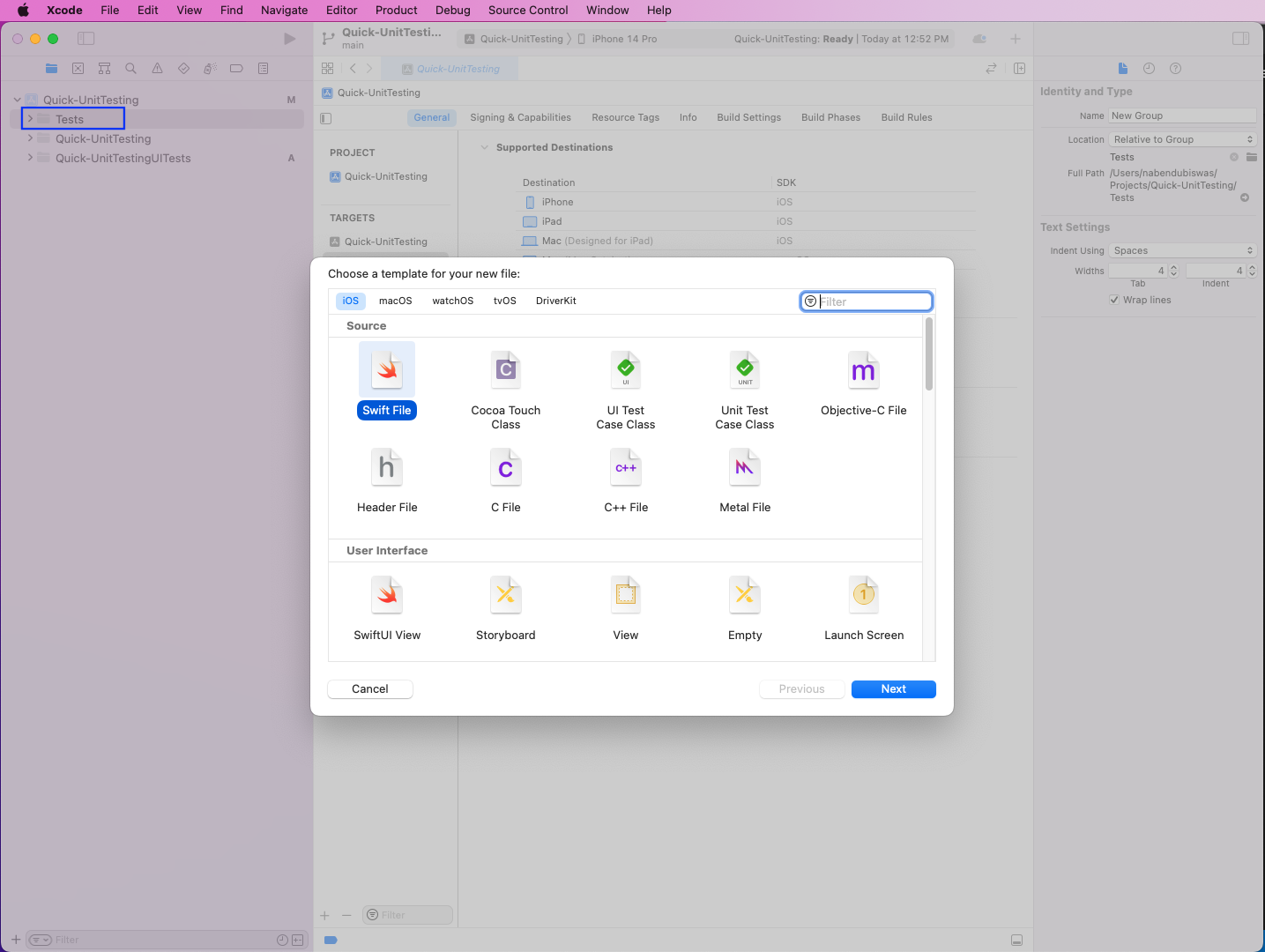The width and height of the screenshot is (1265, 952).
Task: Expand the Quick-UnitTestingUITests group
Action: (30, 158)
